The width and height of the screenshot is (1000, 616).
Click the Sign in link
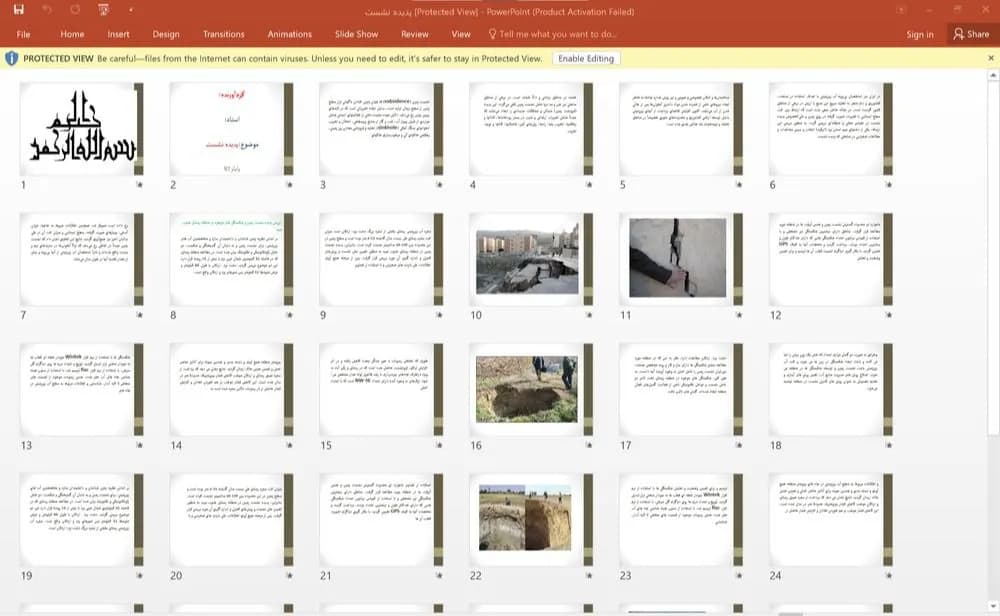coord(920,34)
